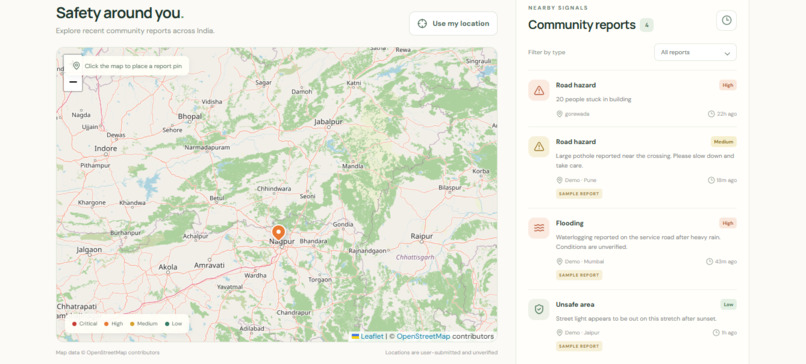Click the red warning icon for stuck-in-building report
Viewport: 806px width, 364px height.
pyautogui.click(x=539, y=90)
